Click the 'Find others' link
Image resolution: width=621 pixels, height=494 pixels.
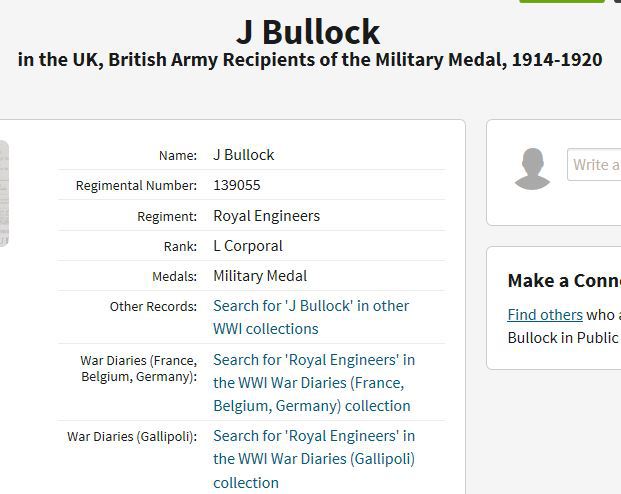[545, 314]
